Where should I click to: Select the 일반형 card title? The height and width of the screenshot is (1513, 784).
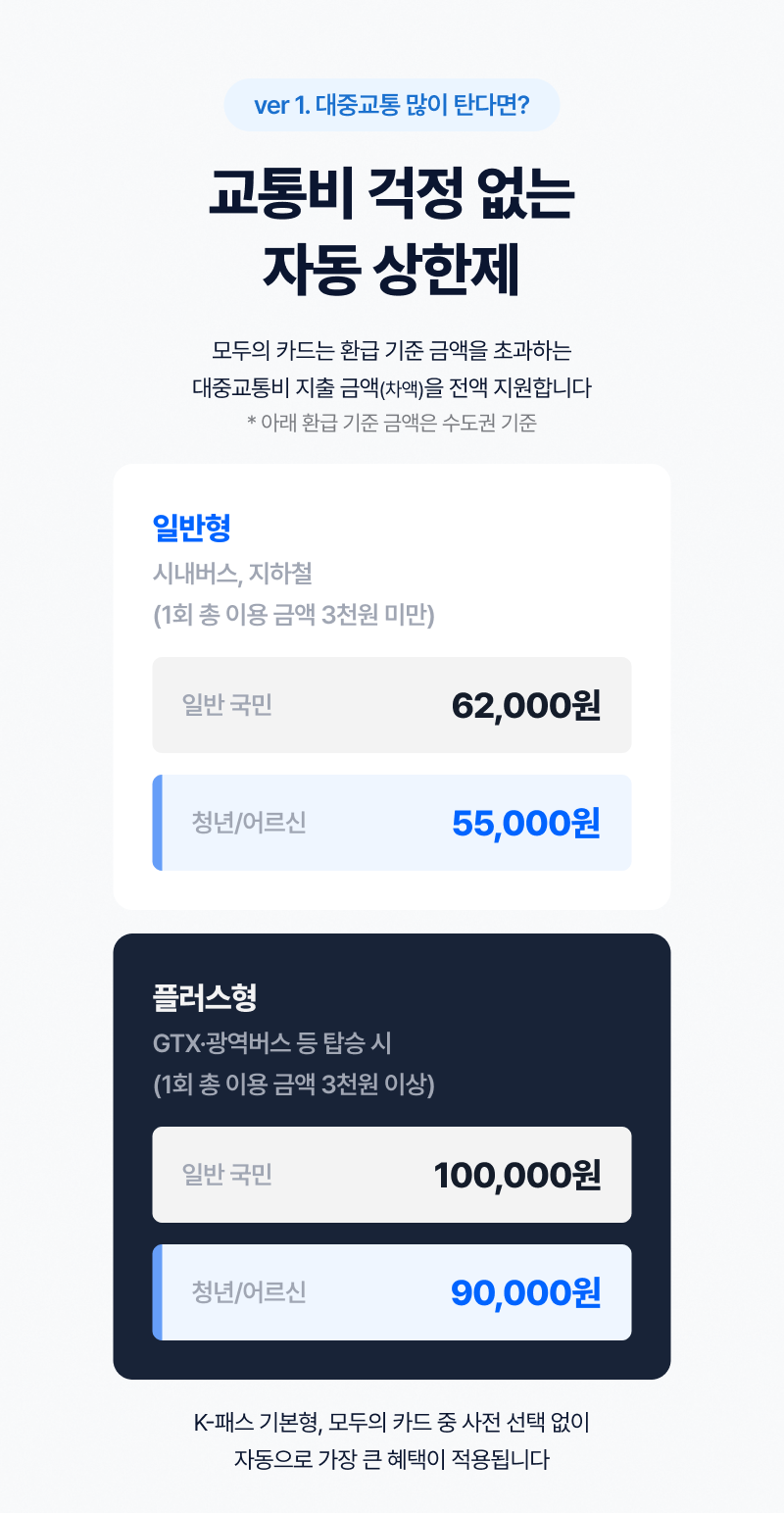(192, 528)
